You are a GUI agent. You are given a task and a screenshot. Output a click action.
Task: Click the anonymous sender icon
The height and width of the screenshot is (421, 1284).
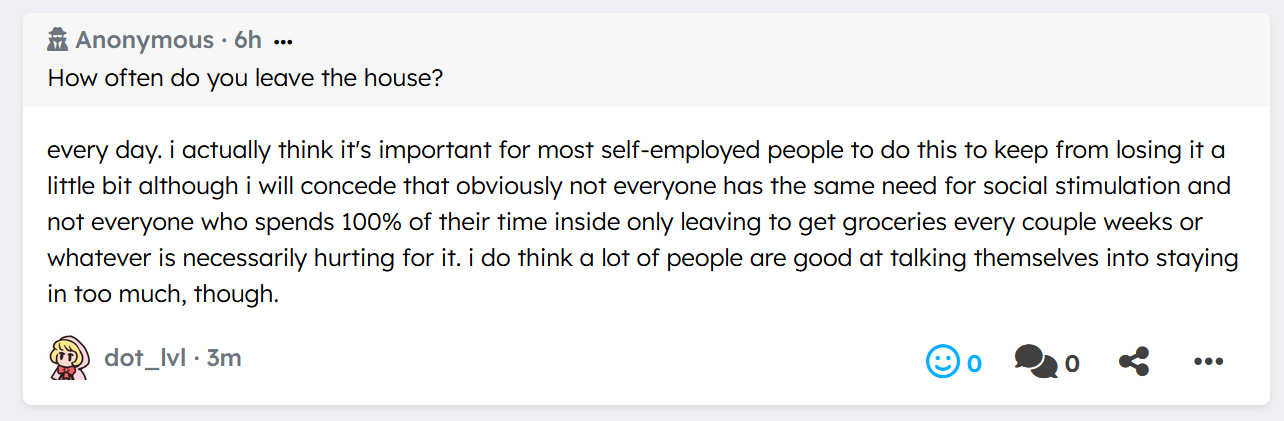[x=58, y=40]
